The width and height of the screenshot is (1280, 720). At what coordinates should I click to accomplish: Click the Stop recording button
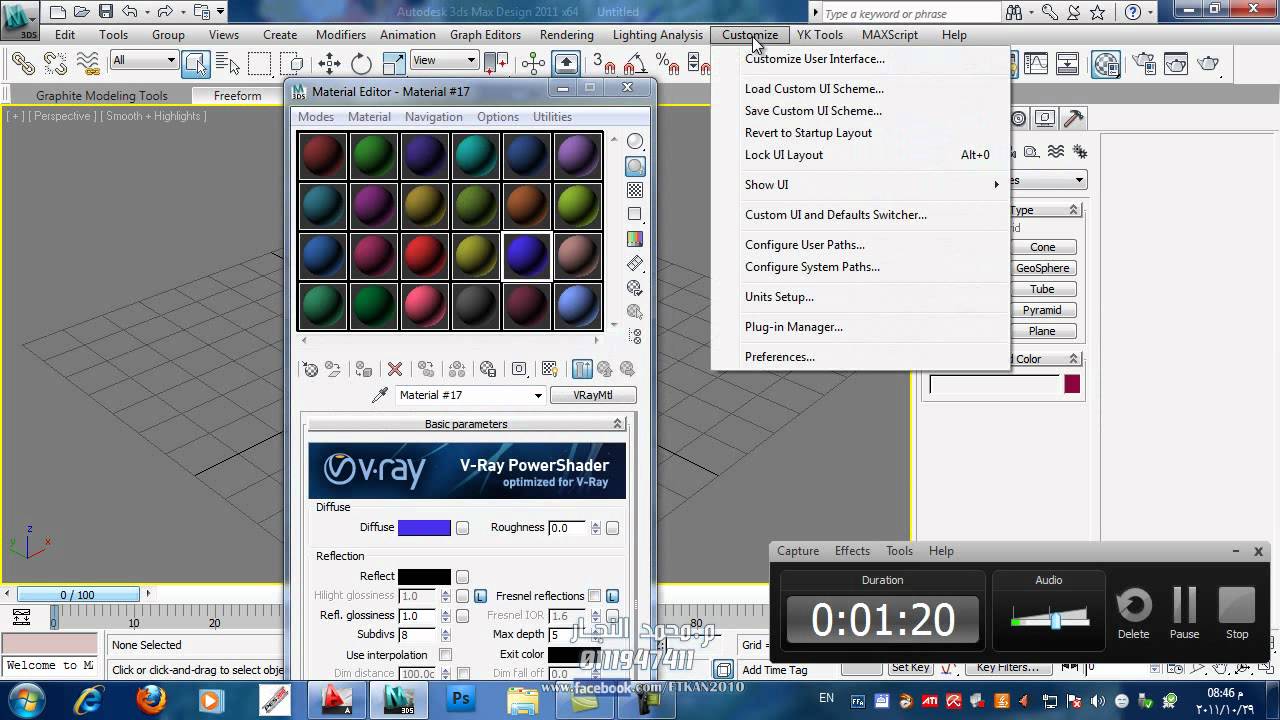coord(1237,612)
